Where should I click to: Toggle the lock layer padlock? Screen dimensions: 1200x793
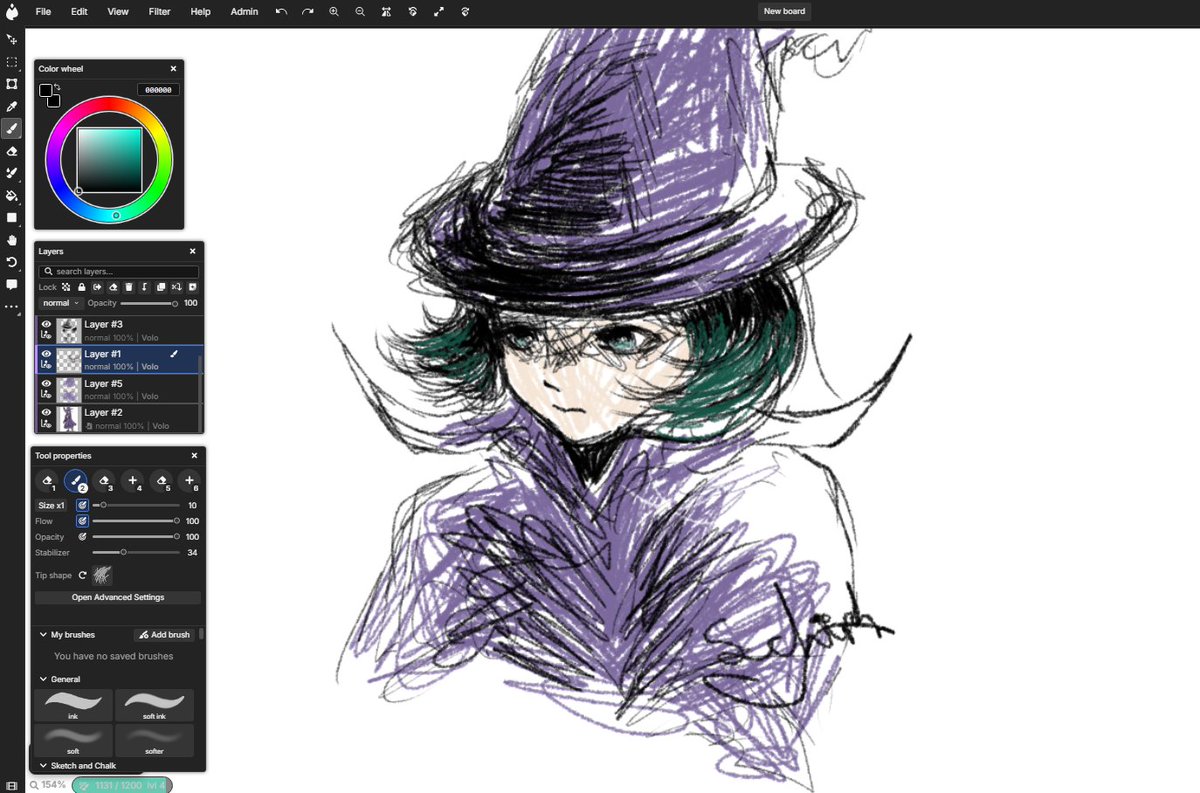pyautogui.click(x=81, y=287)
